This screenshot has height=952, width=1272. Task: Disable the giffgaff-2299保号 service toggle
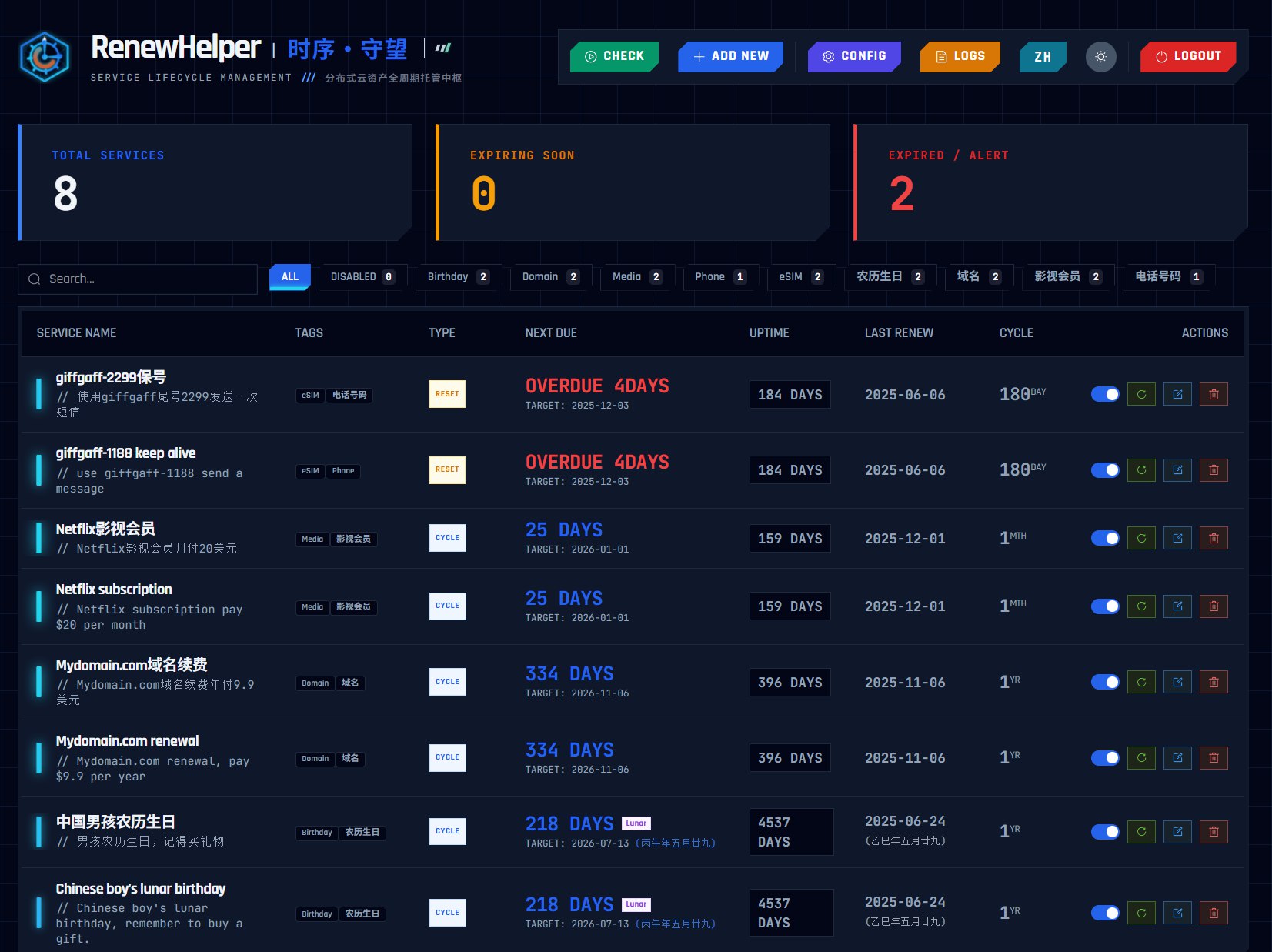point(1105,395)
